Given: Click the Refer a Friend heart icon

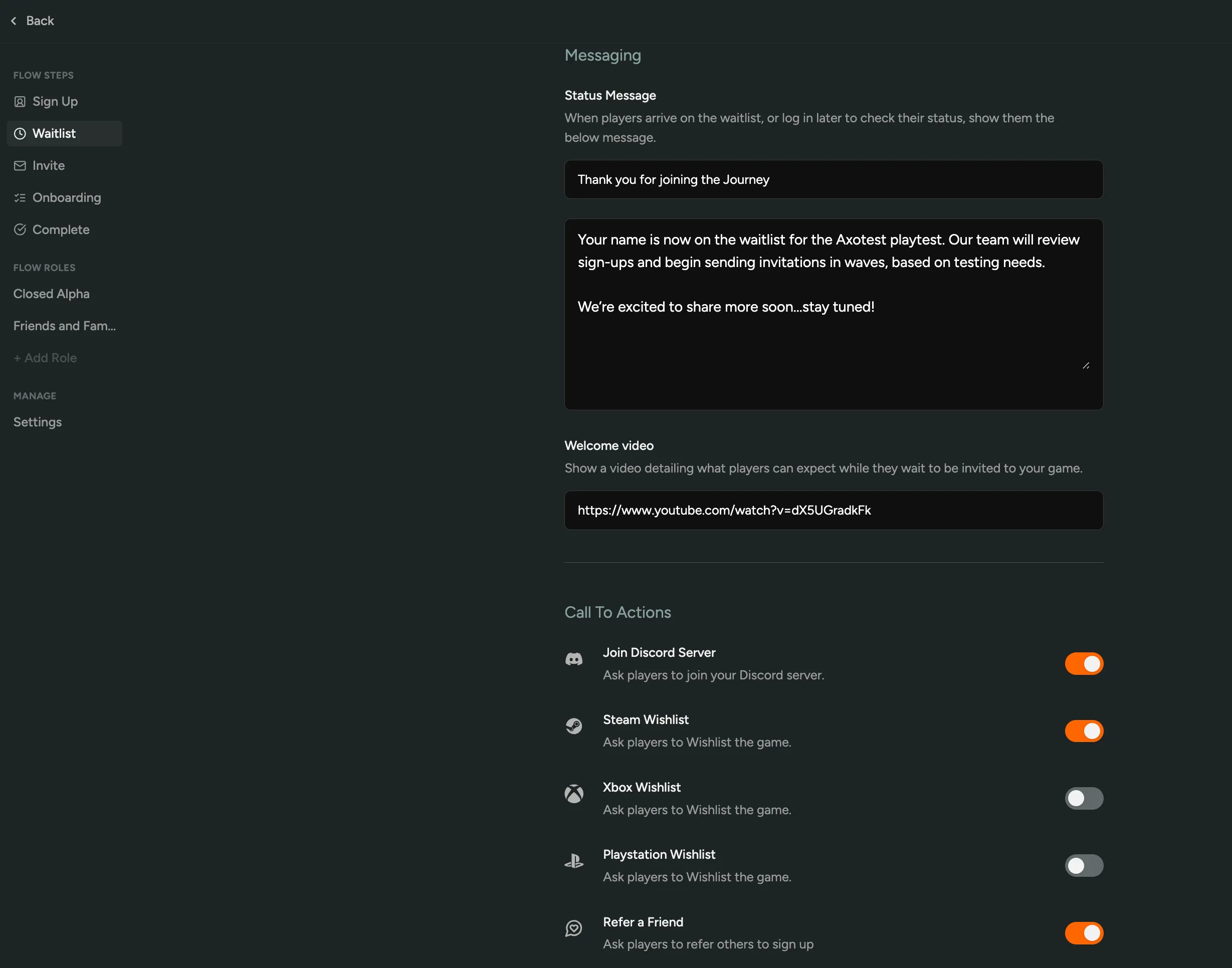Looking at the screenshot, I should point(574,928).
